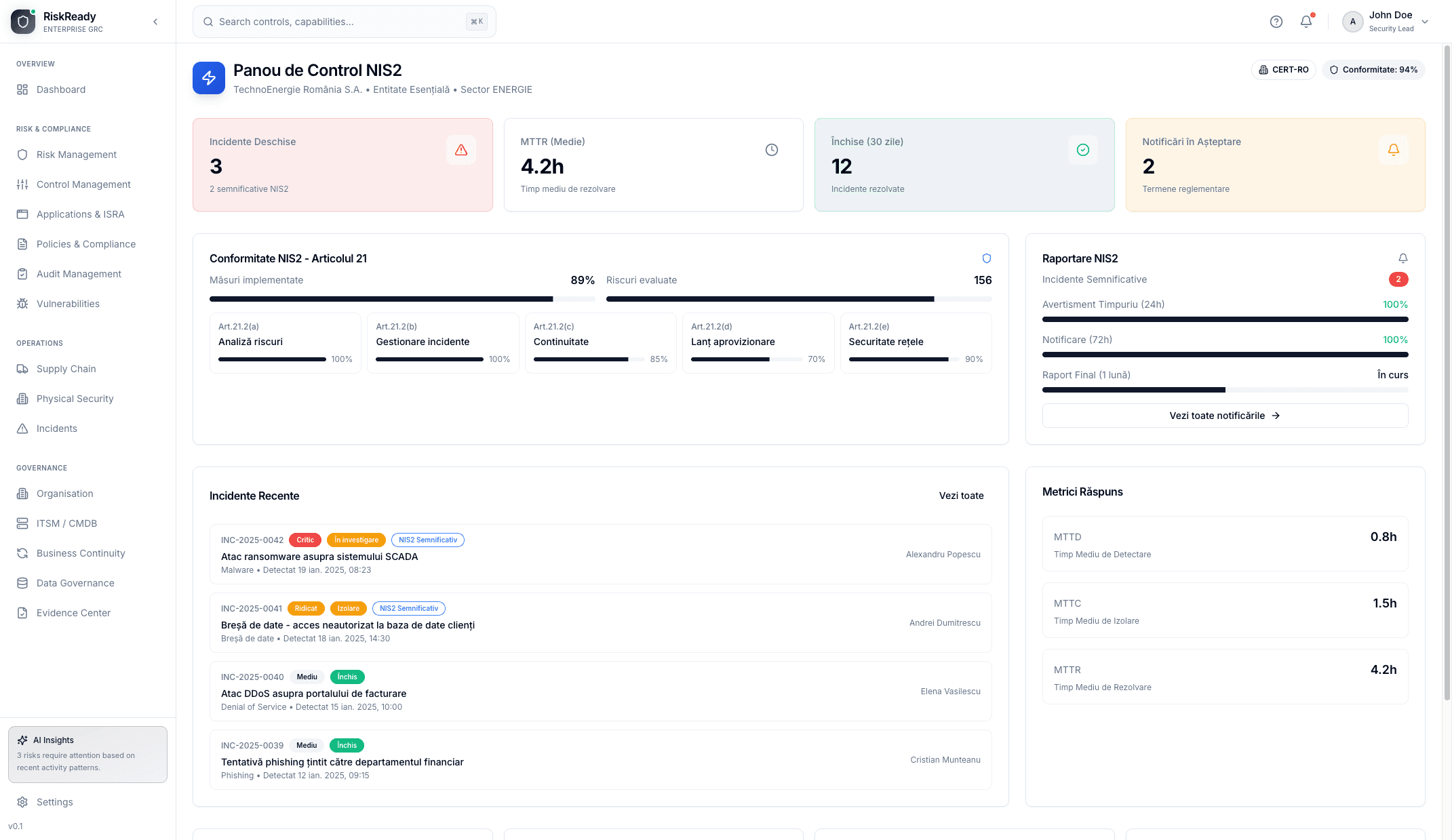Screen dimensions: 1452x840
Task: Collapse the sidebar with the chevron
Action: point(155,21)
